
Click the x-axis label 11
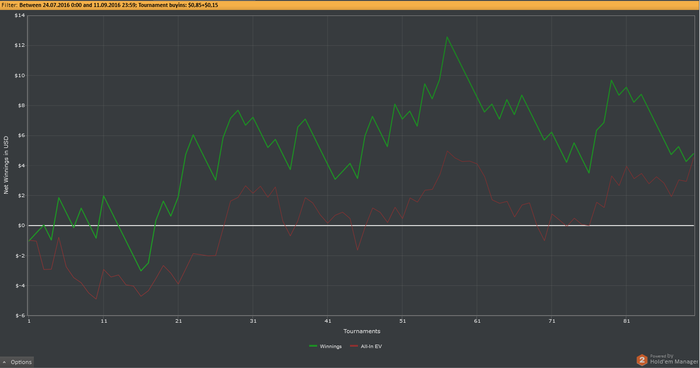pyautogui.click(x=104, y=321)
